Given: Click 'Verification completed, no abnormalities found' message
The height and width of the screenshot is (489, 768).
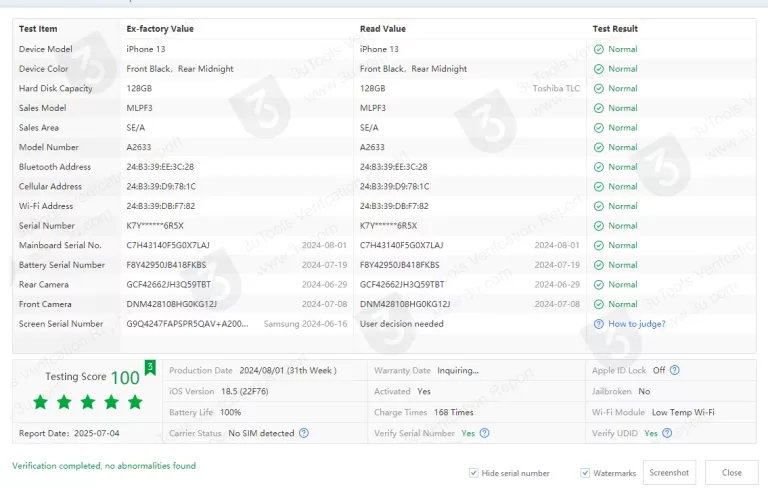Looking at the screenshot, I should (104, 466).
